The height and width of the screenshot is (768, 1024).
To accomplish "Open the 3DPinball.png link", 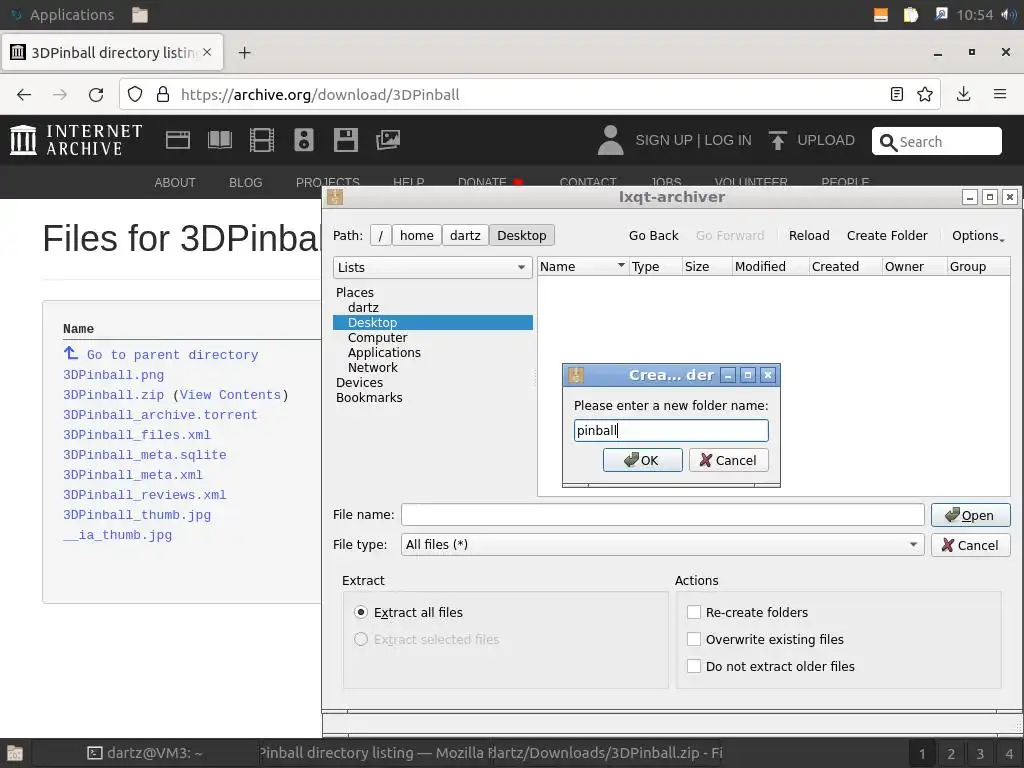I will tap(114, 375).
